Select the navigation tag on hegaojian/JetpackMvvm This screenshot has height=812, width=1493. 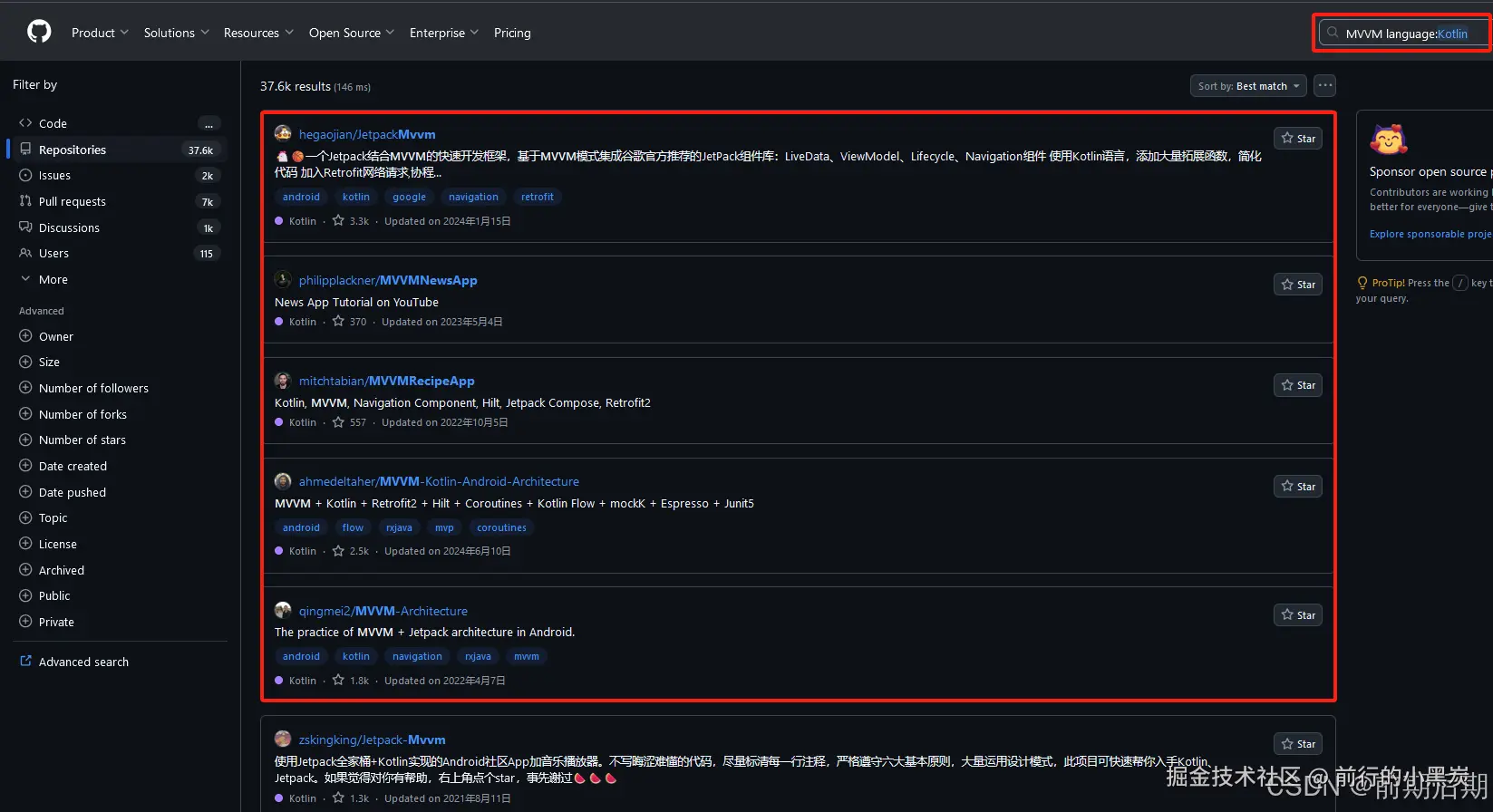point(473,197)
